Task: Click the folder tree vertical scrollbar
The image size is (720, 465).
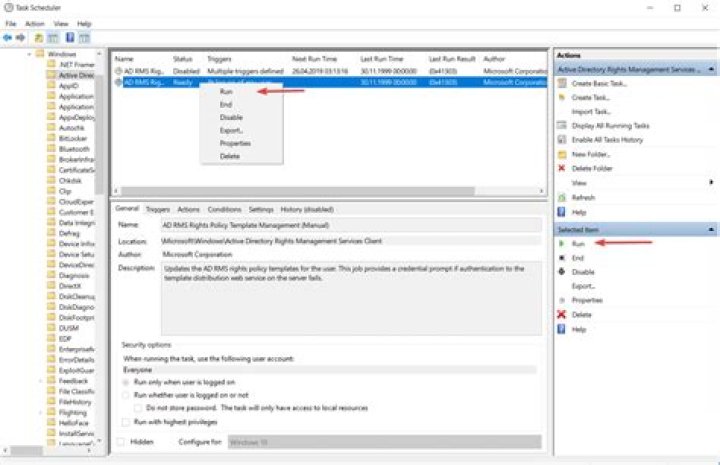Action: click(x=99, y=133)
